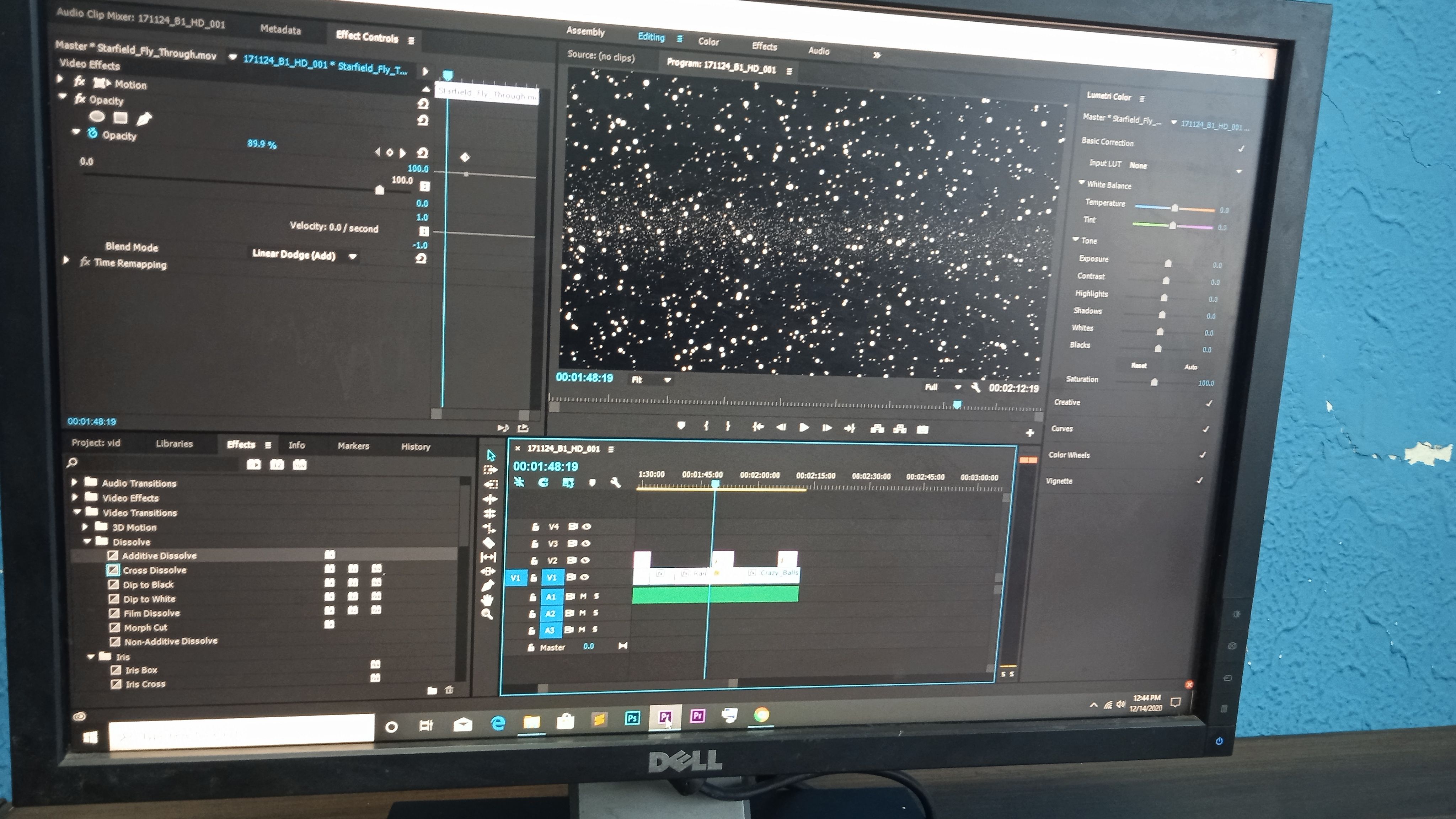This screenshot has width=1456, height=819.
Task: Open the Blend Mode dropdown
Action: (305, 256)
